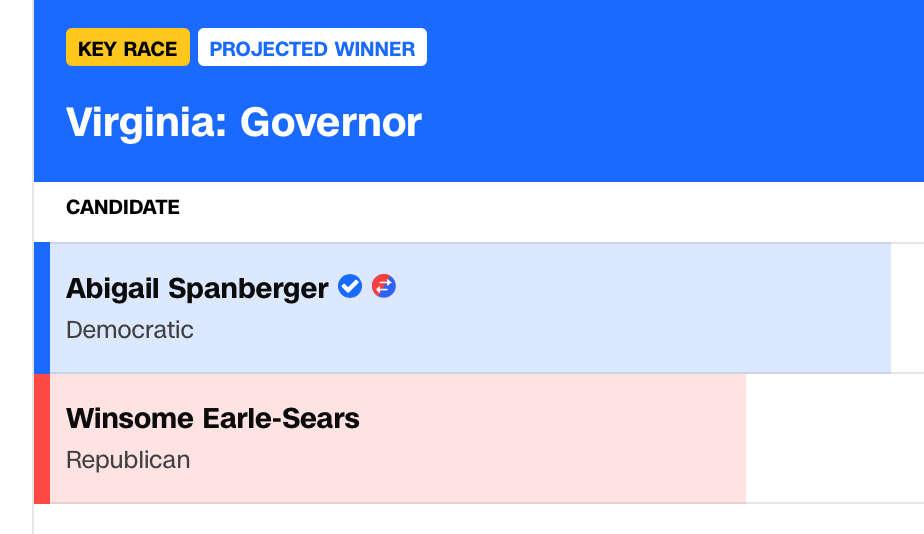
Task: Click the Democratic party label
Action: coord(130,330)
